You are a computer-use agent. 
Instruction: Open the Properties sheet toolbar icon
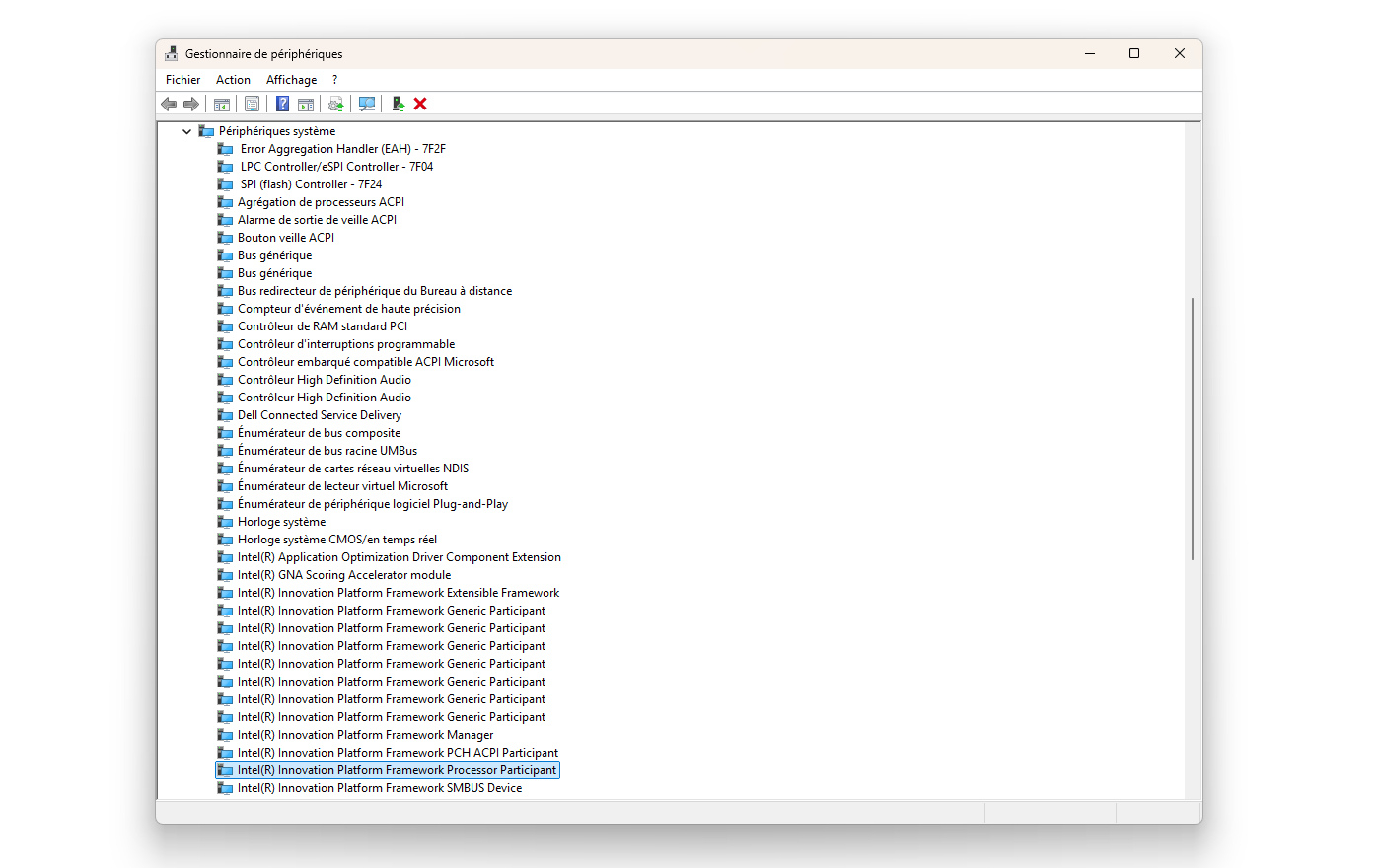pyautogui.click(x=253, y=104)
